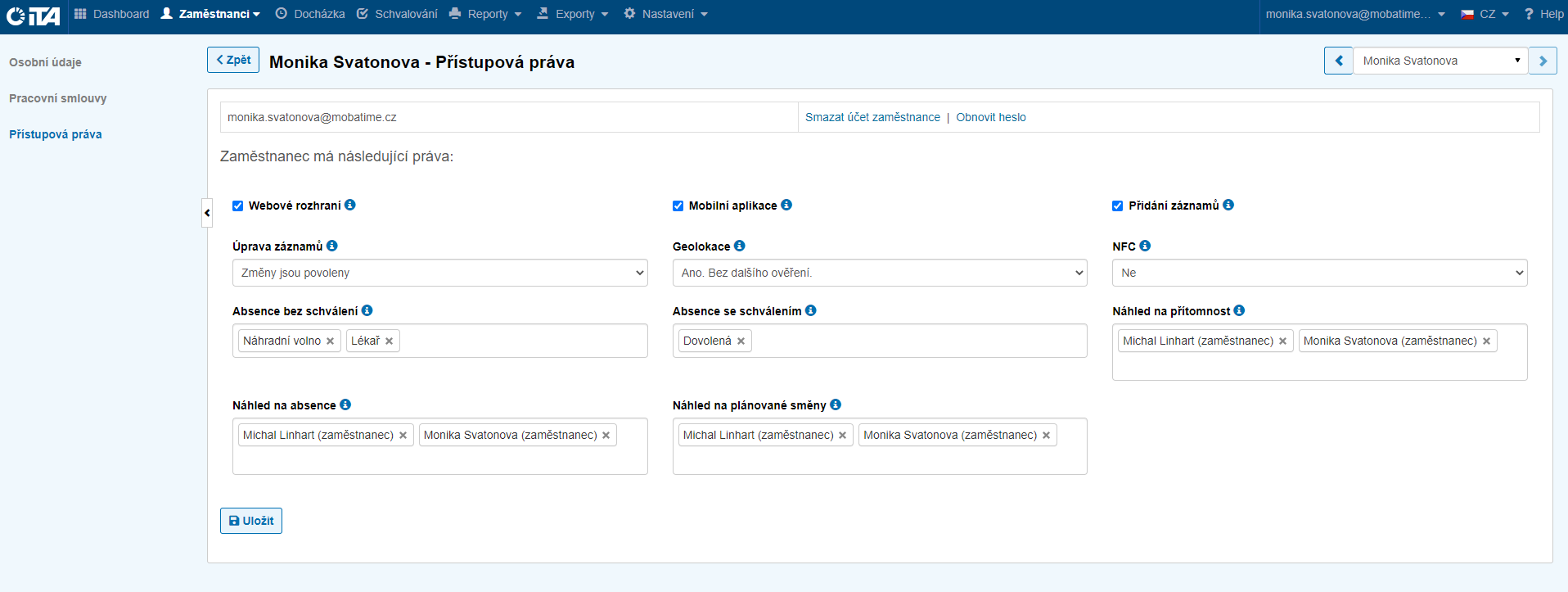1568x592 pixels.
Task: Open the Reporty menu
Action: (x=486, y=14)
